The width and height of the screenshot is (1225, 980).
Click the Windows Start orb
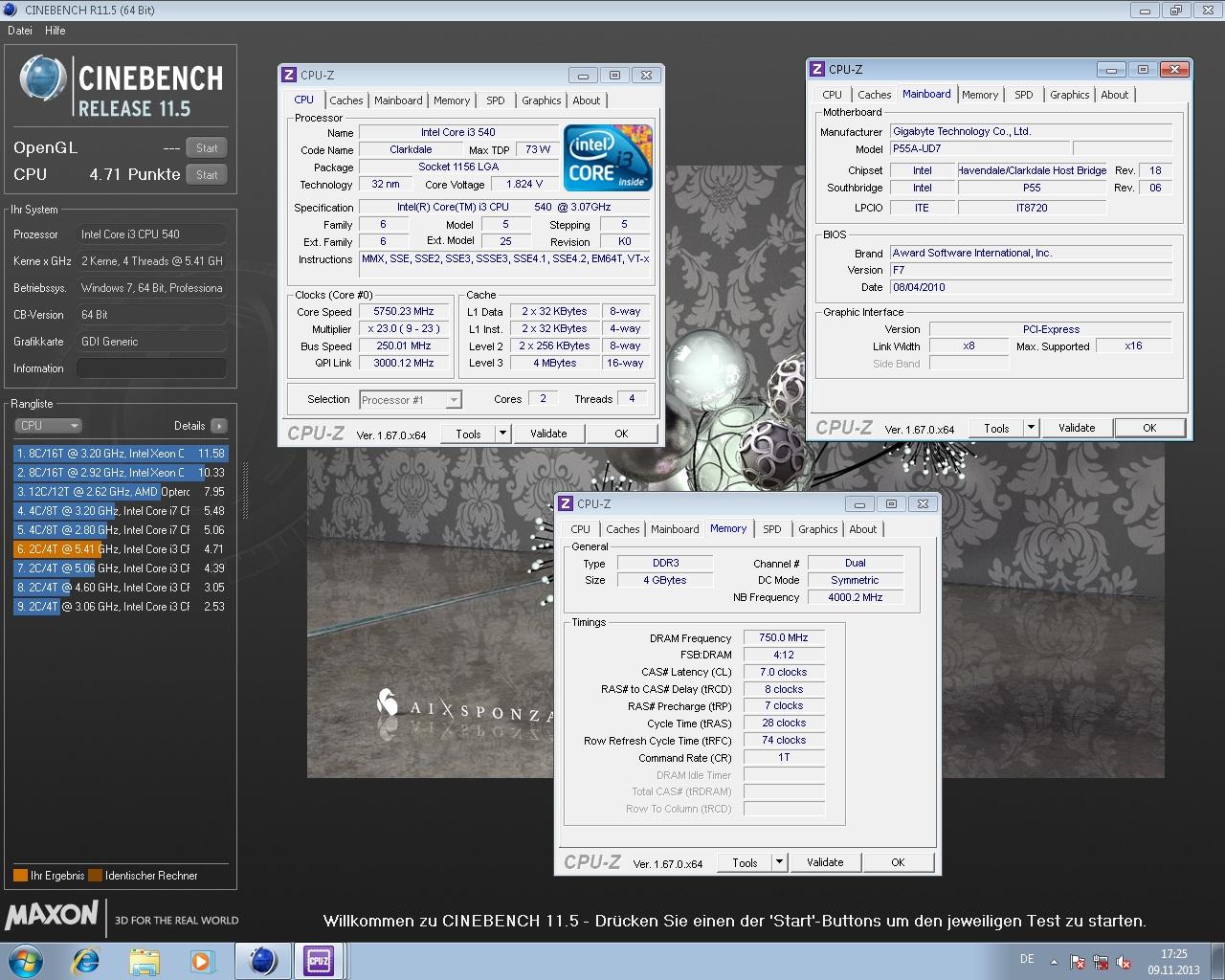26,961
